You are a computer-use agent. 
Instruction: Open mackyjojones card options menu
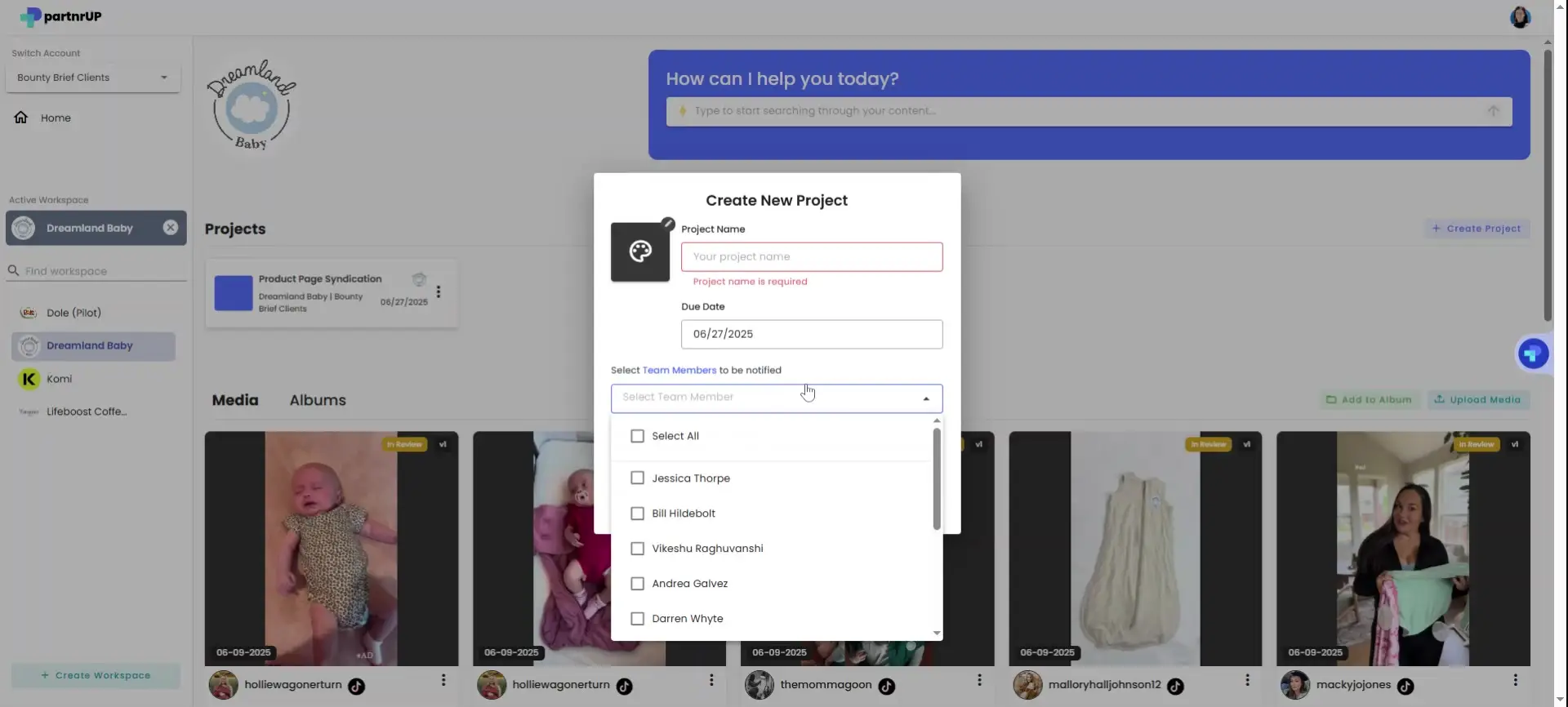click(x=1515, y=680)
